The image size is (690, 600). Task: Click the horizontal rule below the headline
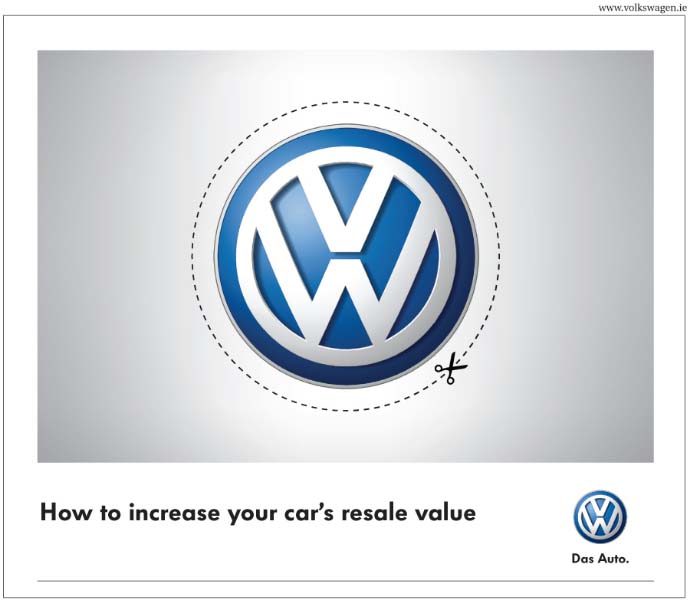pyautogui.click(x=345, y=581)
